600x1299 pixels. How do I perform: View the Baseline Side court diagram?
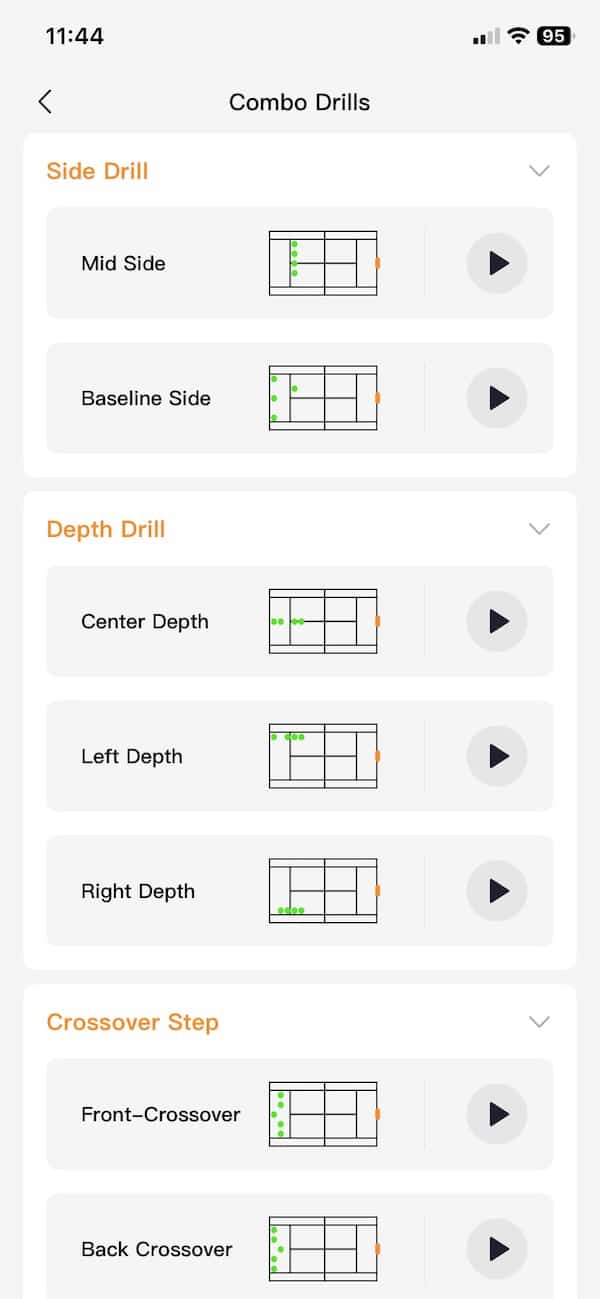tap(325, 398)
